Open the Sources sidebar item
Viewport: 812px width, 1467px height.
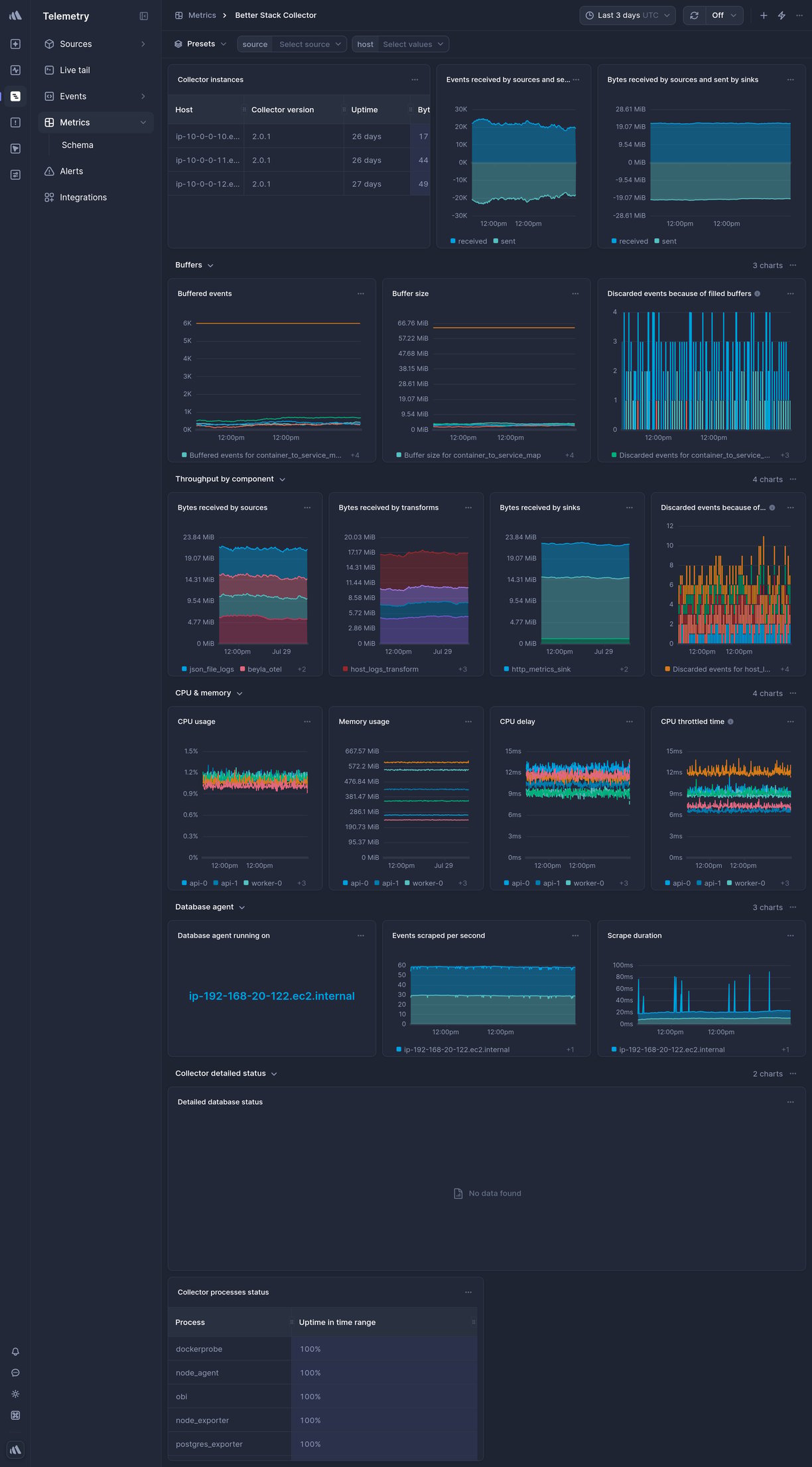tap(96, 44)
